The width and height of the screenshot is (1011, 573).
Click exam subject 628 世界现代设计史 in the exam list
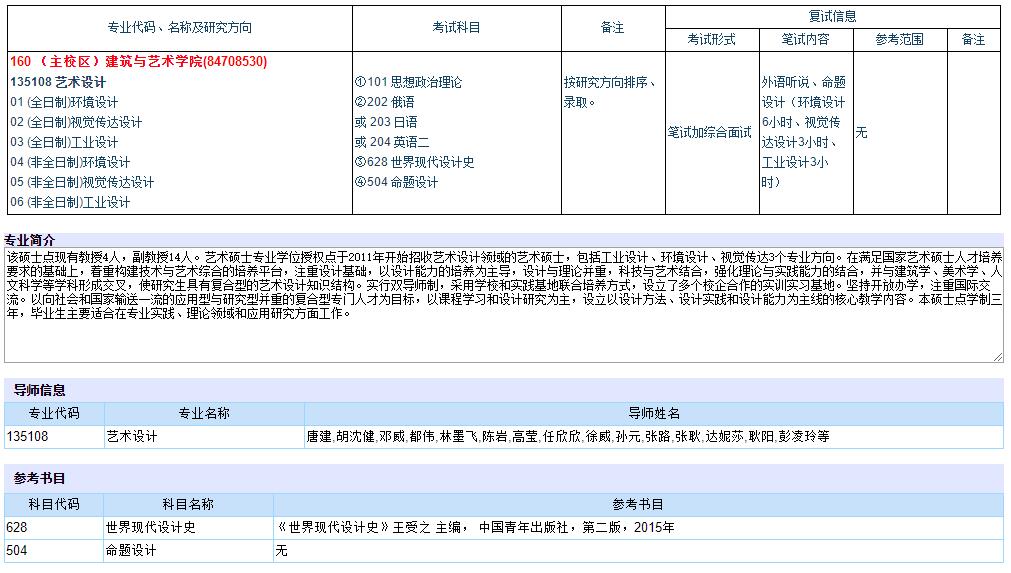(414, 162)
